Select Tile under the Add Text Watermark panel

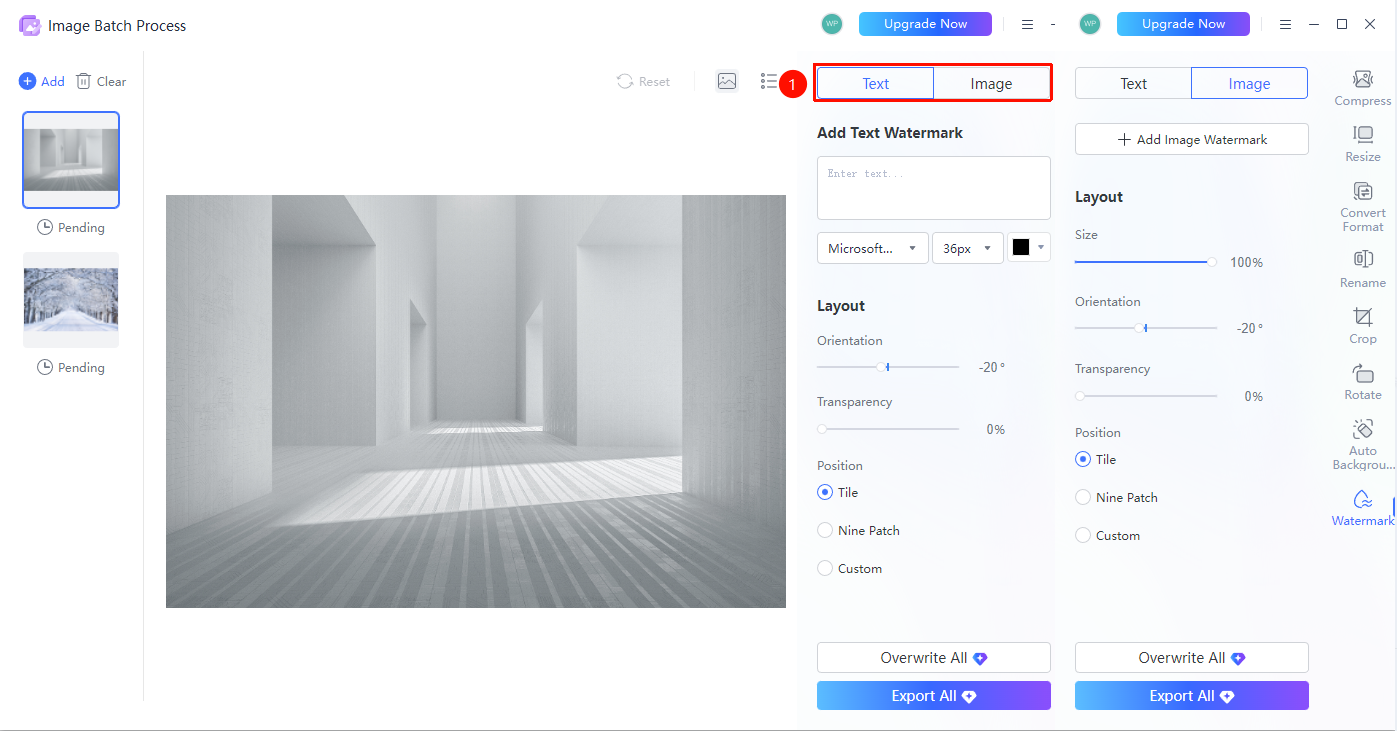point(825,492)
